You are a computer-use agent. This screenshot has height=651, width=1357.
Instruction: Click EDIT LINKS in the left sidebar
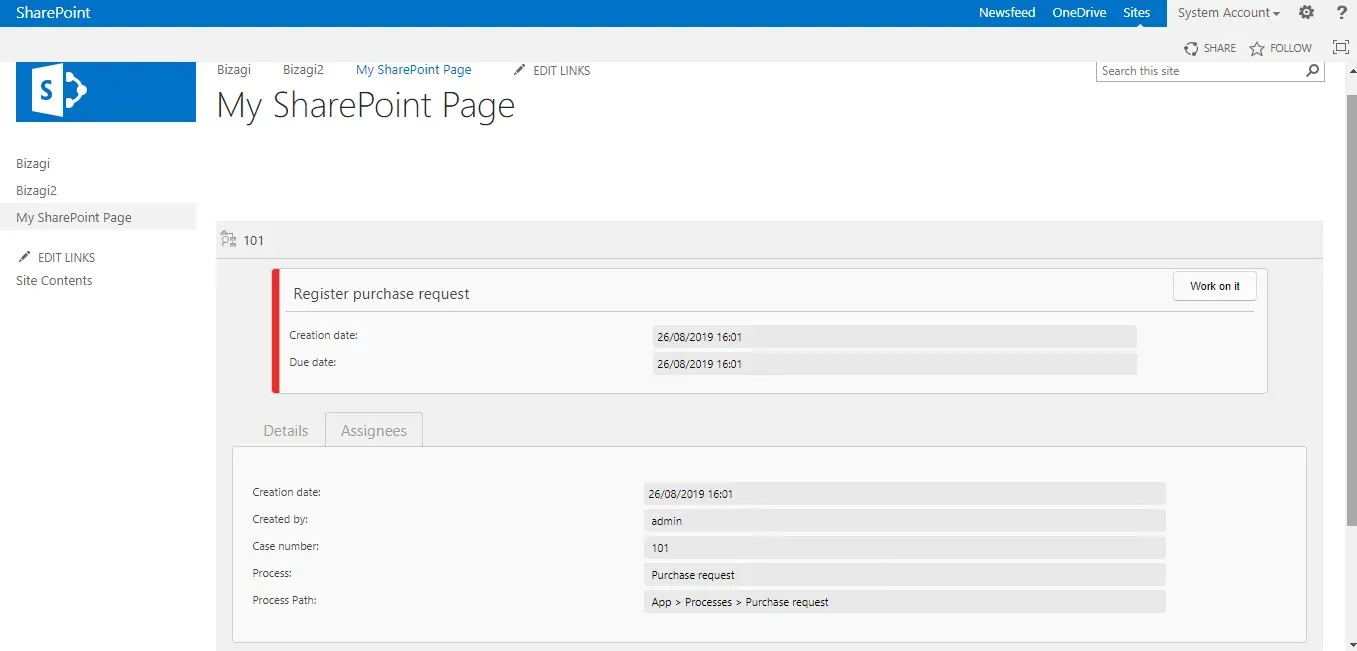[67, 258]
